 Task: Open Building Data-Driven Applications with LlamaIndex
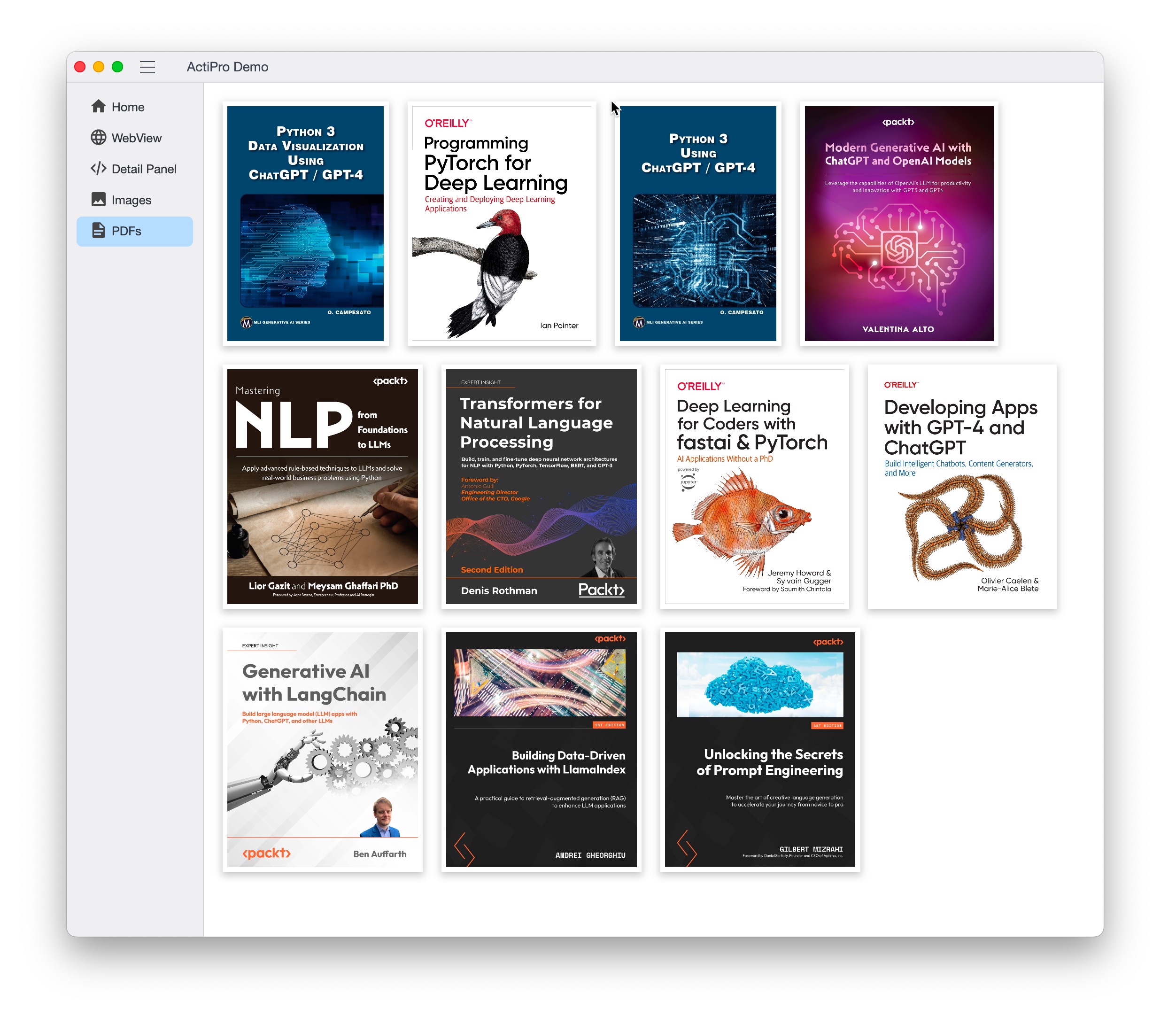[542, 750]
